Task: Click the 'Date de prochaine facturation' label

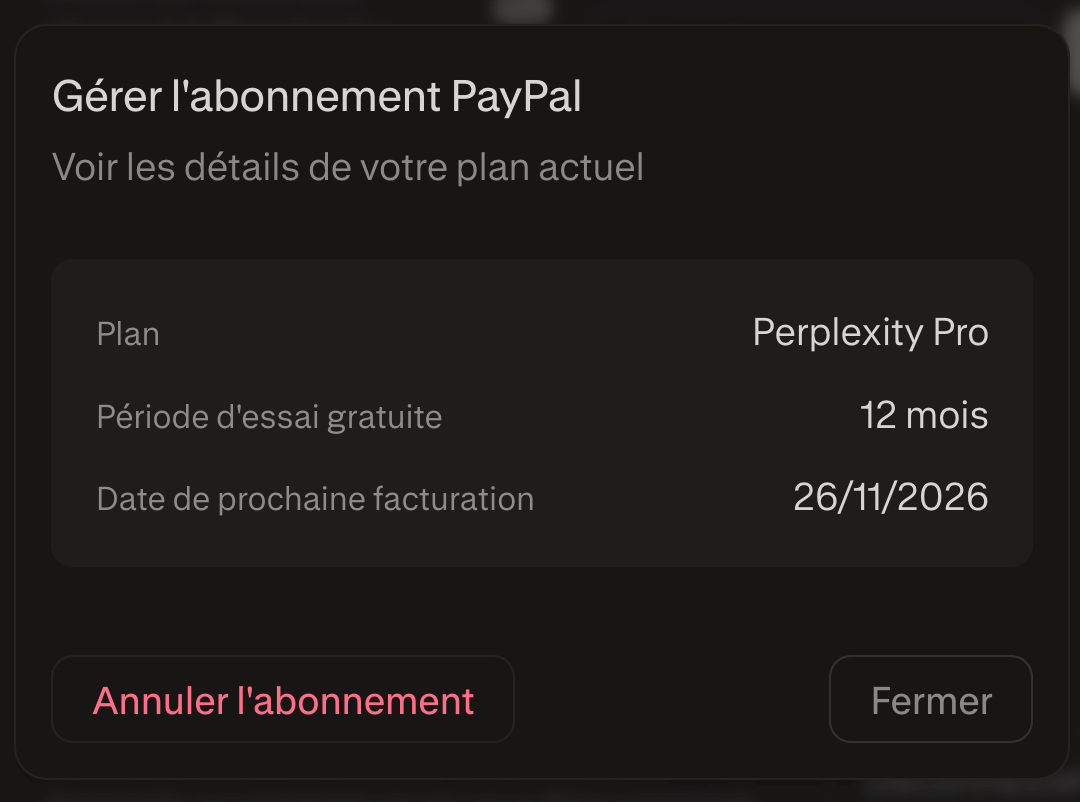Action: tap(315, 498)
